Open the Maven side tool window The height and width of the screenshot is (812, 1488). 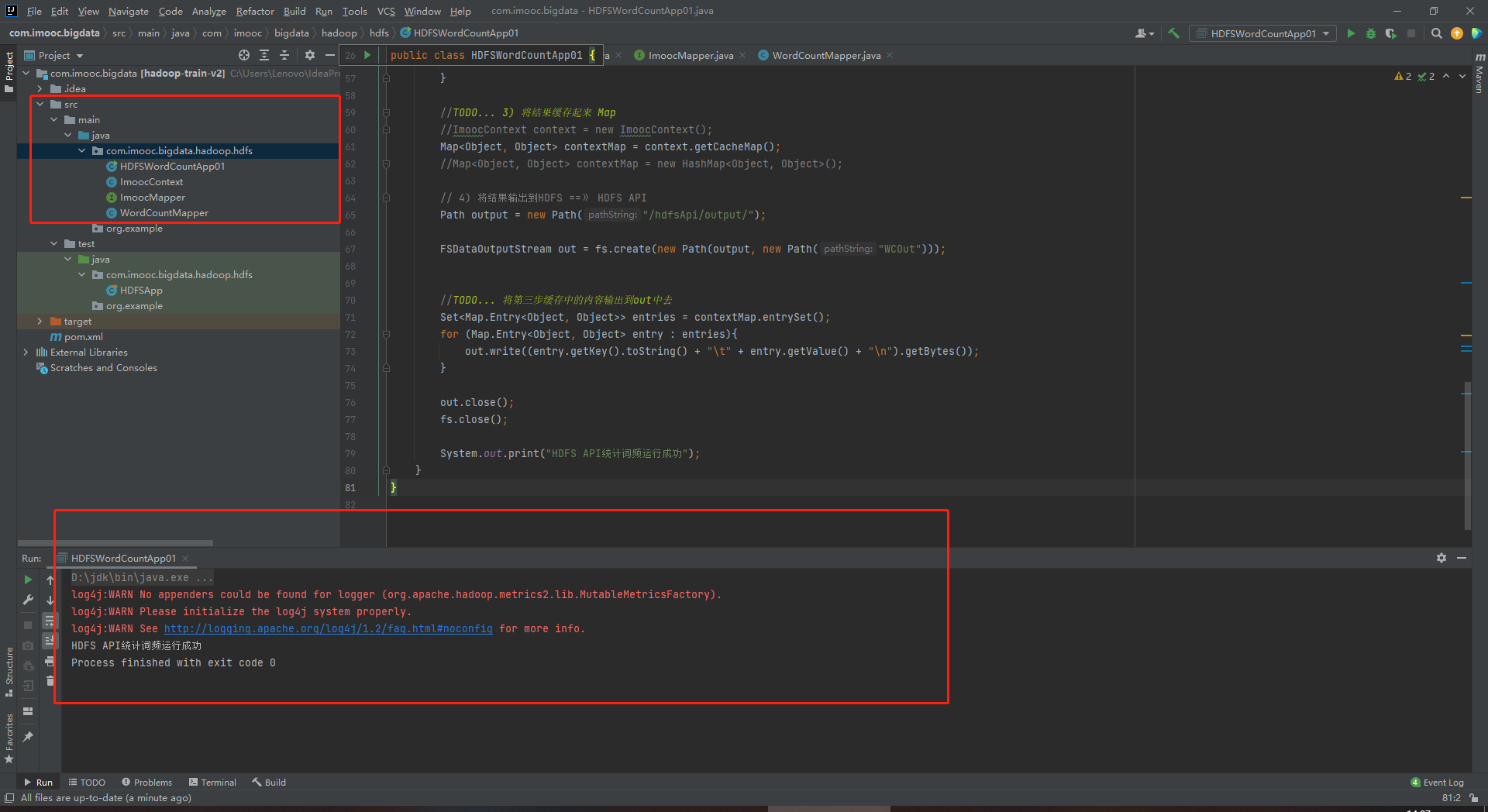[x=1479, y=73]
